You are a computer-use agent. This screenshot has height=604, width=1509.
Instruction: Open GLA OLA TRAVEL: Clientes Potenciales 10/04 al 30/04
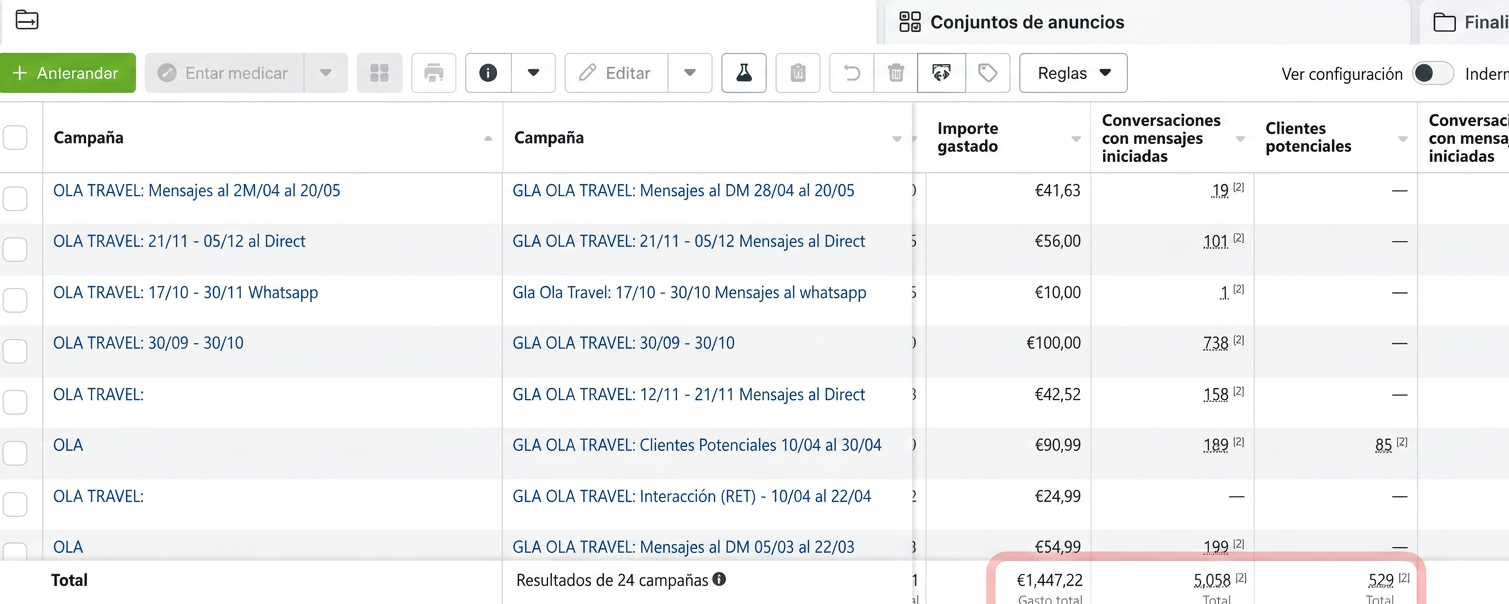click(x=697, y=445)
